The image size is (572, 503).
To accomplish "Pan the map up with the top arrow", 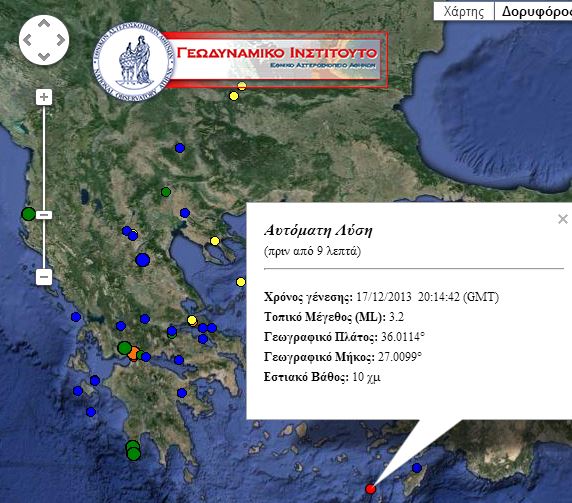I will 44,24.
